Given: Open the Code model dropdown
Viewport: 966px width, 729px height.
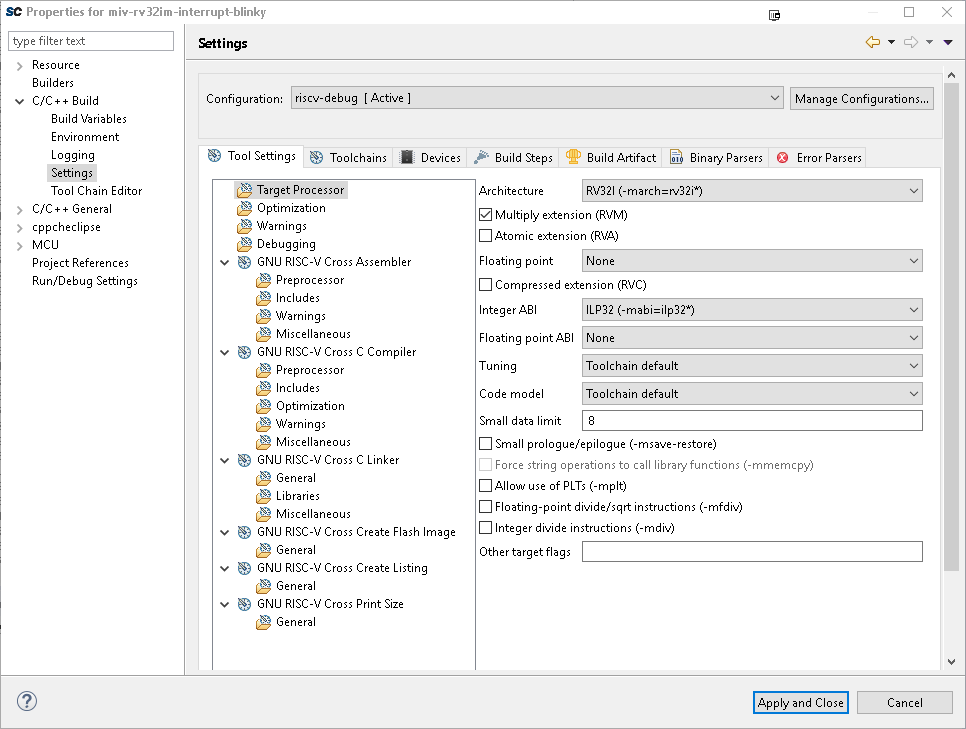Looking at the screenshot, I should tap(752, 394).
